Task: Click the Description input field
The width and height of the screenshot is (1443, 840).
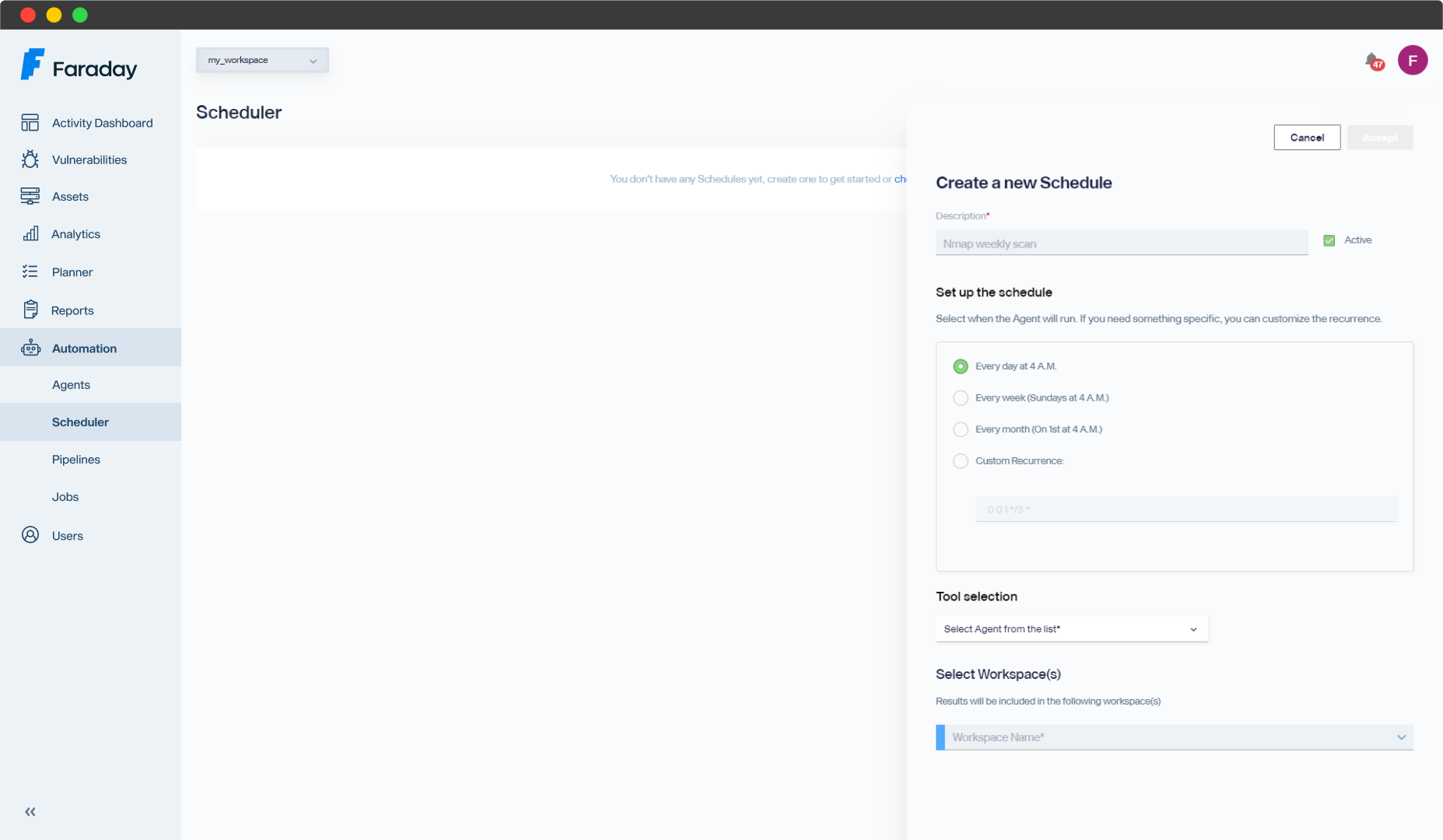Action: (x=1121, y=244)
